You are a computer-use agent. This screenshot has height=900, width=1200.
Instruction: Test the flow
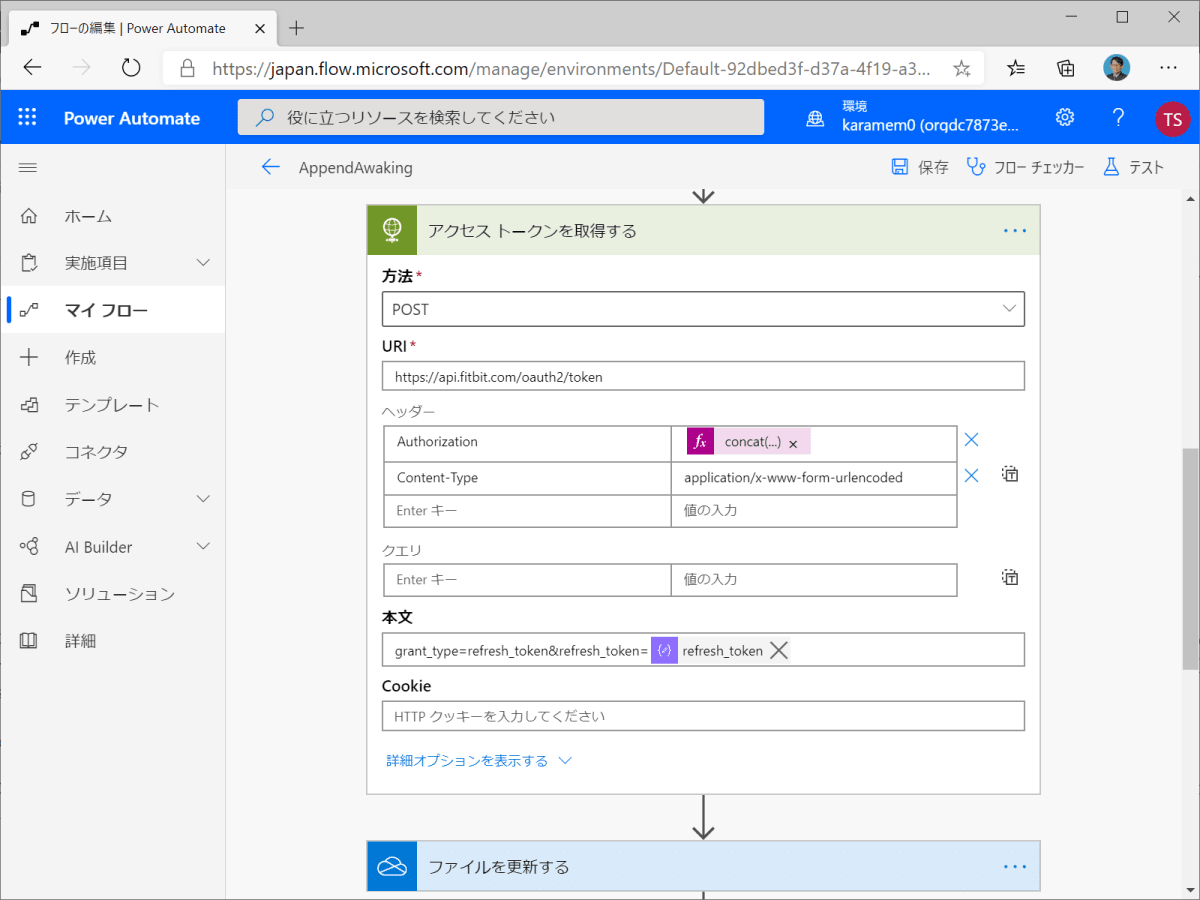click(x=1134, y=167)
